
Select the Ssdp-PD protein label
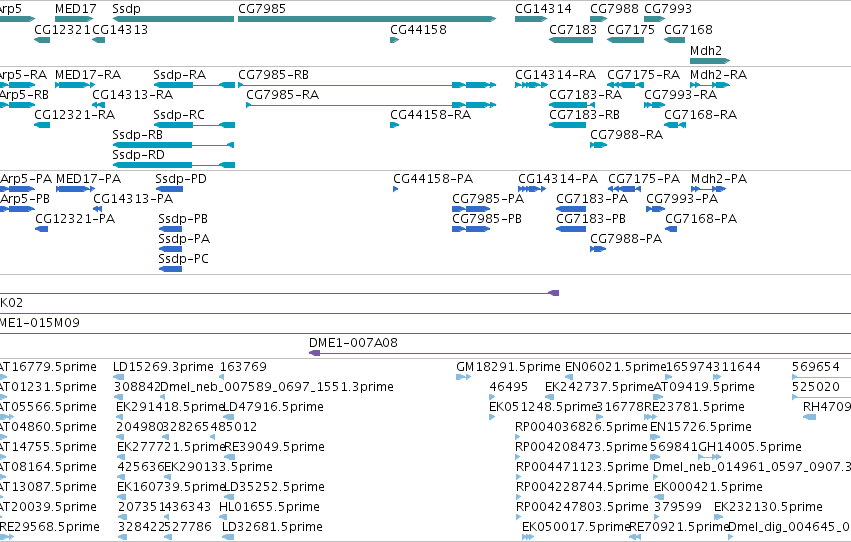[x=181, y=178]
